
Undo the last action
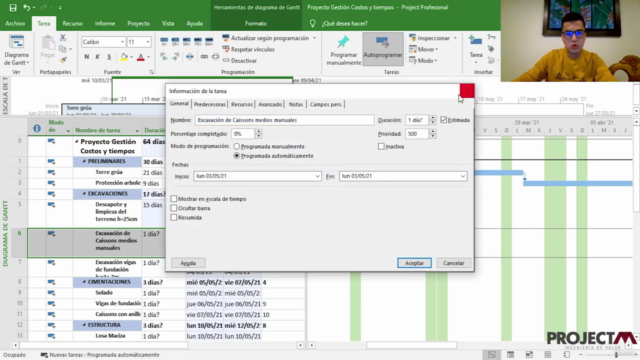pyautogui.click(x=26, y=7)
